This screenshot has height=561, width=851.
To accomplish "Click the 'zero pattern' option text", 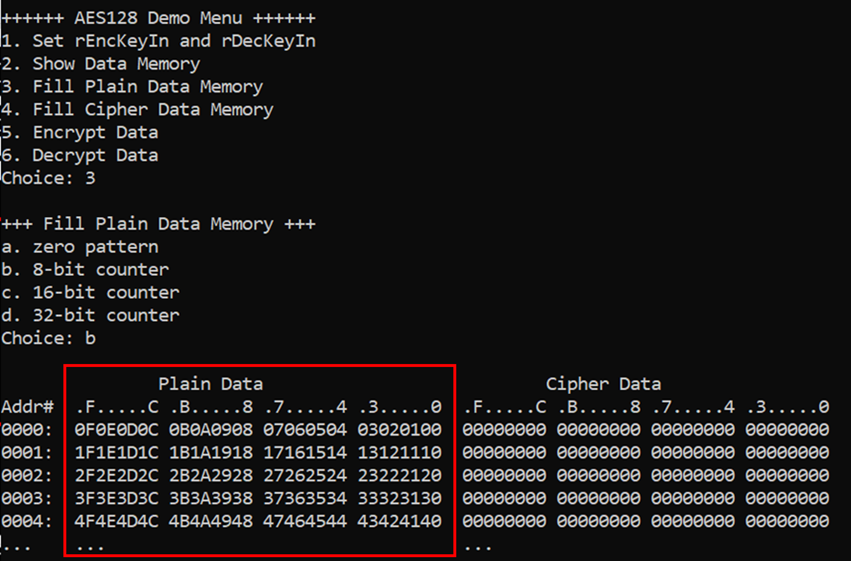I will click(96, 247).
